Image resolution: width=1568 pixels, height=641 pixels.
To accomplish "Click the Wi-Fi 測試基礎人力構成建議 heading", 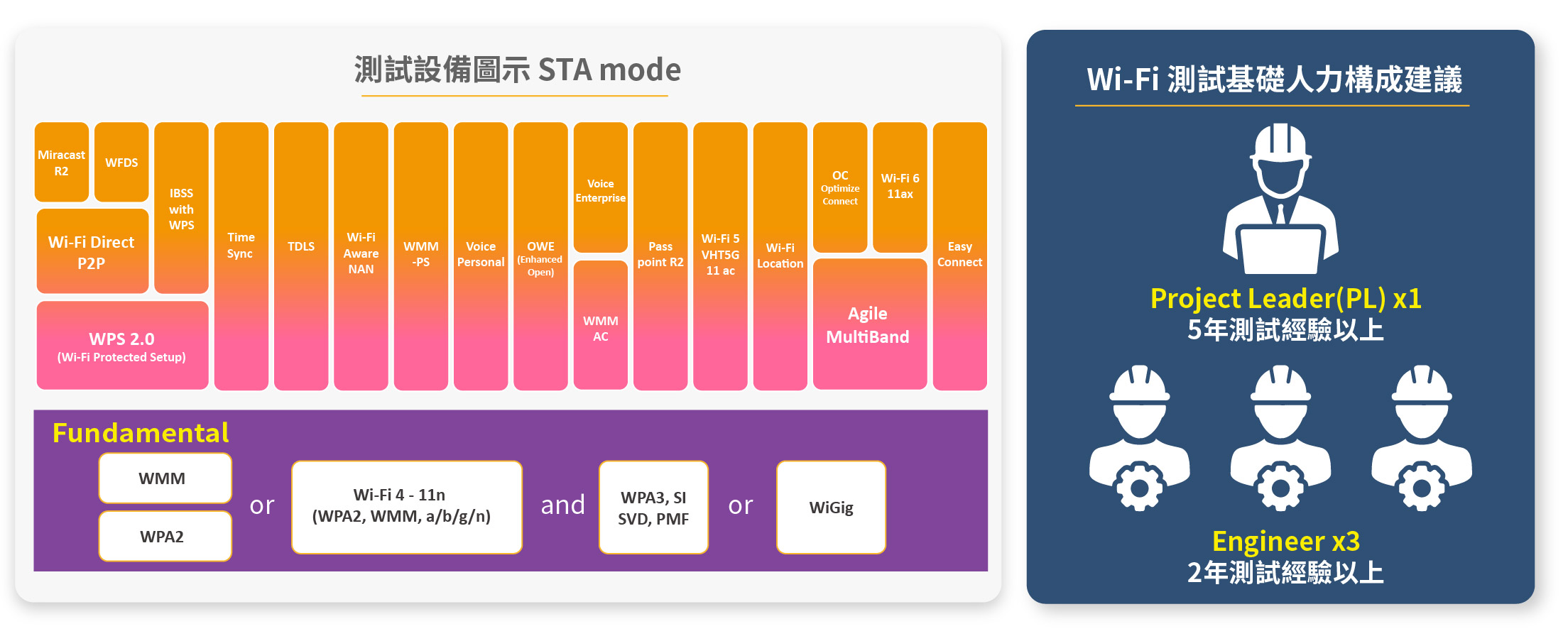I will point(1274,79).
